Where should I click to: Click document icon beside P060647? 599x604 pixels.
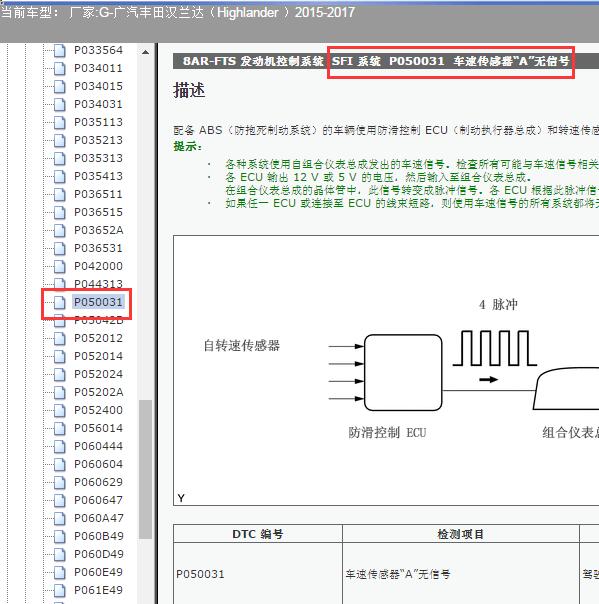click(x=60, y=500)
